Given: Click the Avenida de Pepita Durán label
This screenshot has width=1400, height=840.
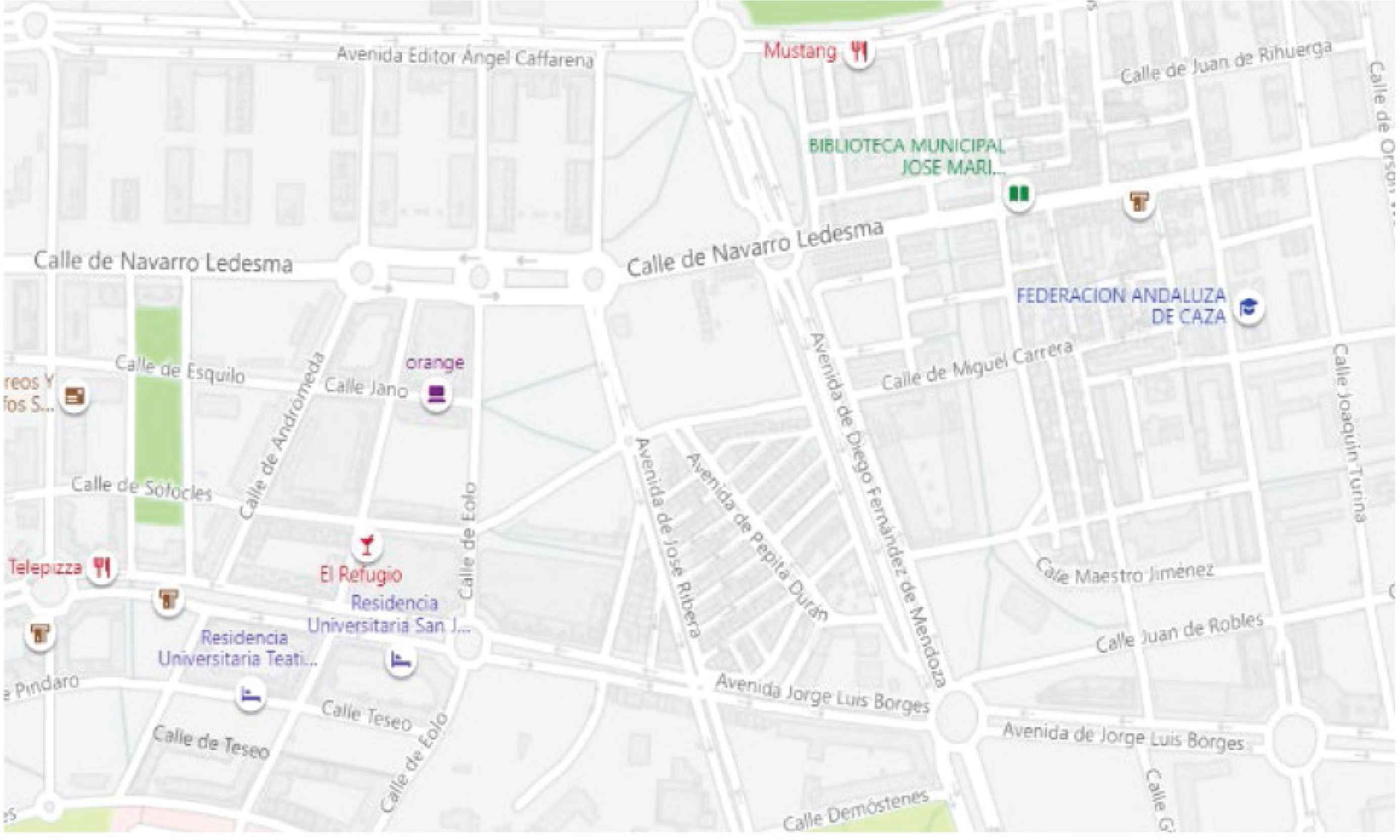Looking at the screenshot, I should 756,537.
